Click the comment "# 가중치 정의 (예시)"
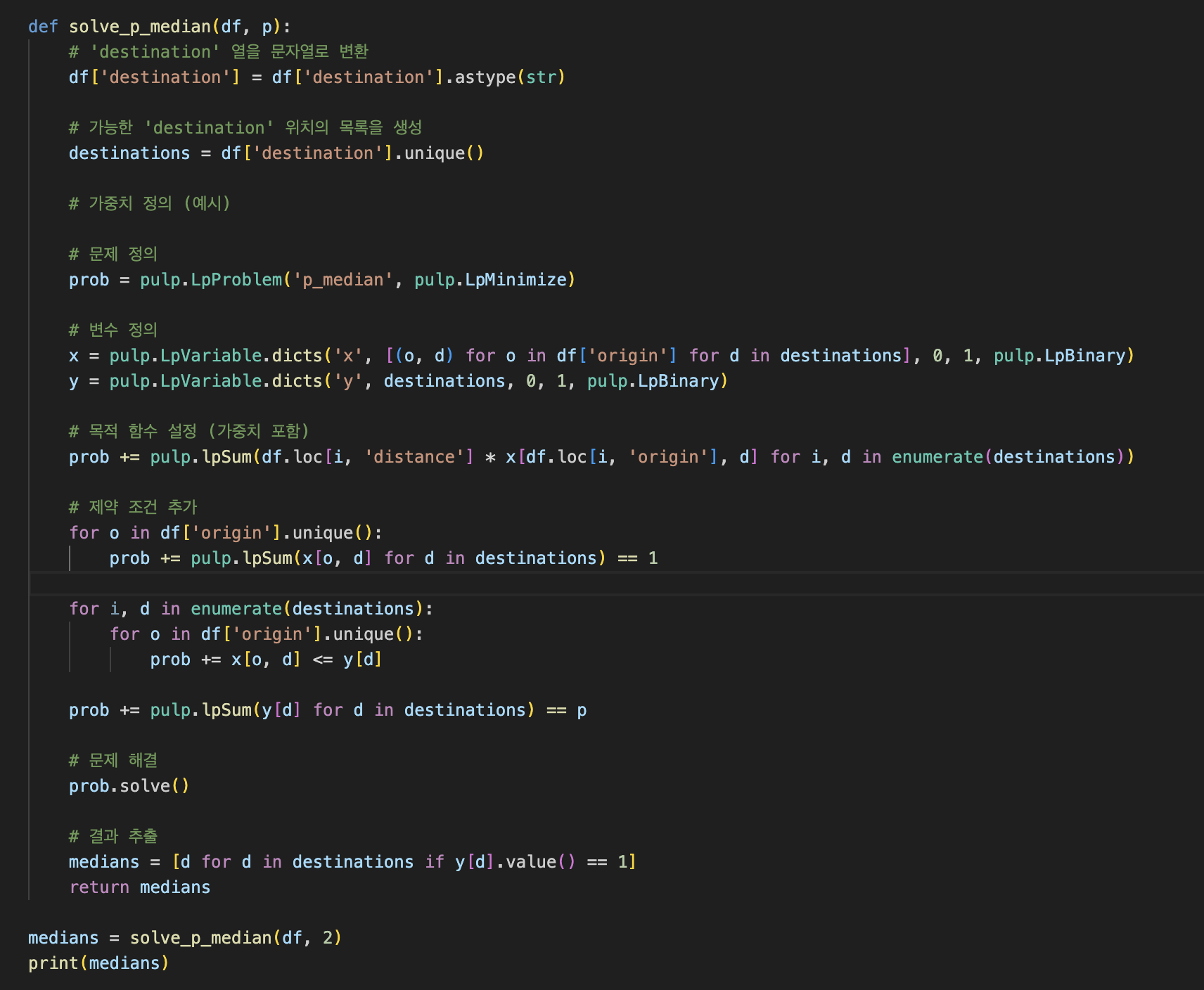The width and height of the screenshot is (1204, 990). [x=149, y=204]
